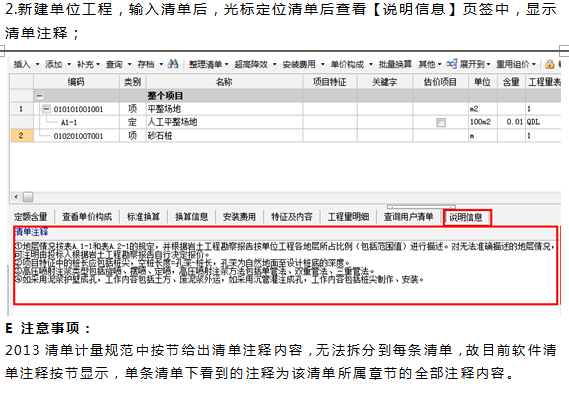
Task: Open the 插入 dropdown arrow
Action: pos(37,65)
